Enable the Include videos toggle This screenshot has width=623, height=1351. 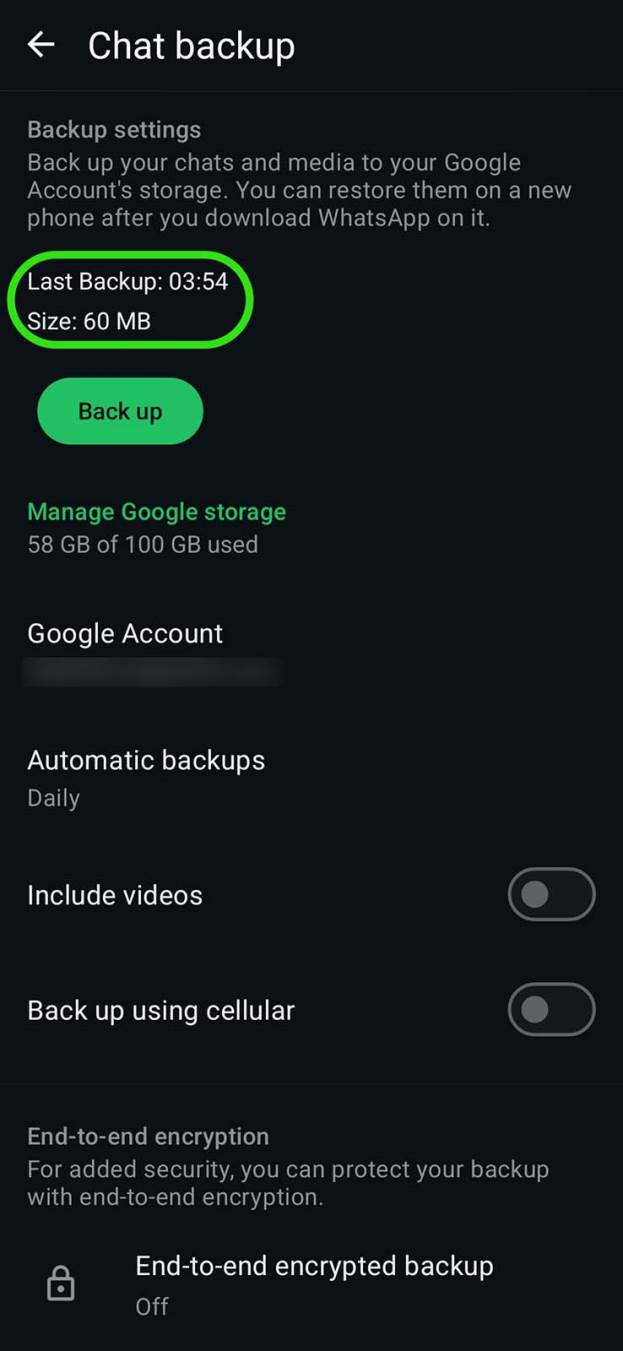click(551, 894)
